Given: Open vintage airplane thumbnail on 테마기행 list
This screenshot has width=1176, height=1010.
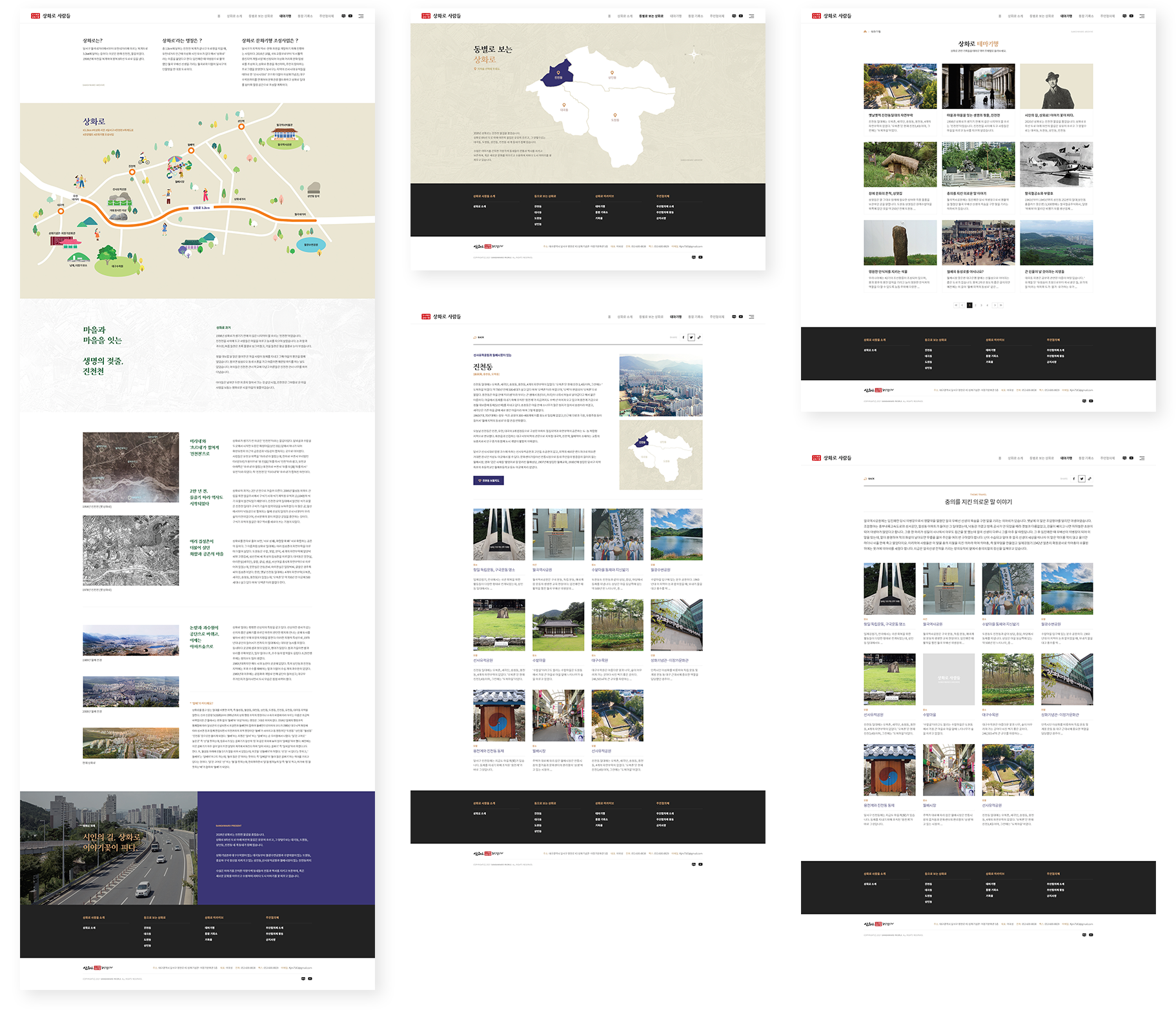Looking at the screenshot, I should (x=1056, y=165).
